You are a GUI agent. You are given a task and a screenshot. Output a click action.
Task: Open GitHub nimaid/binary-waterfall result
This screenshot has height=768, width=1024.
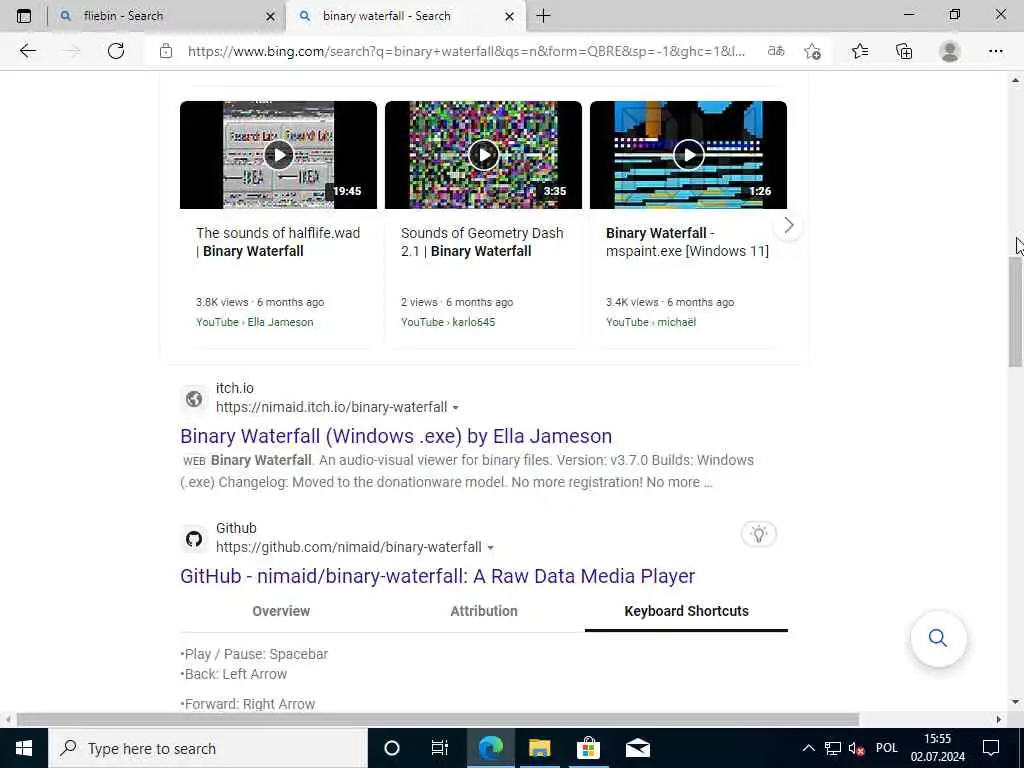click(438, 576)
